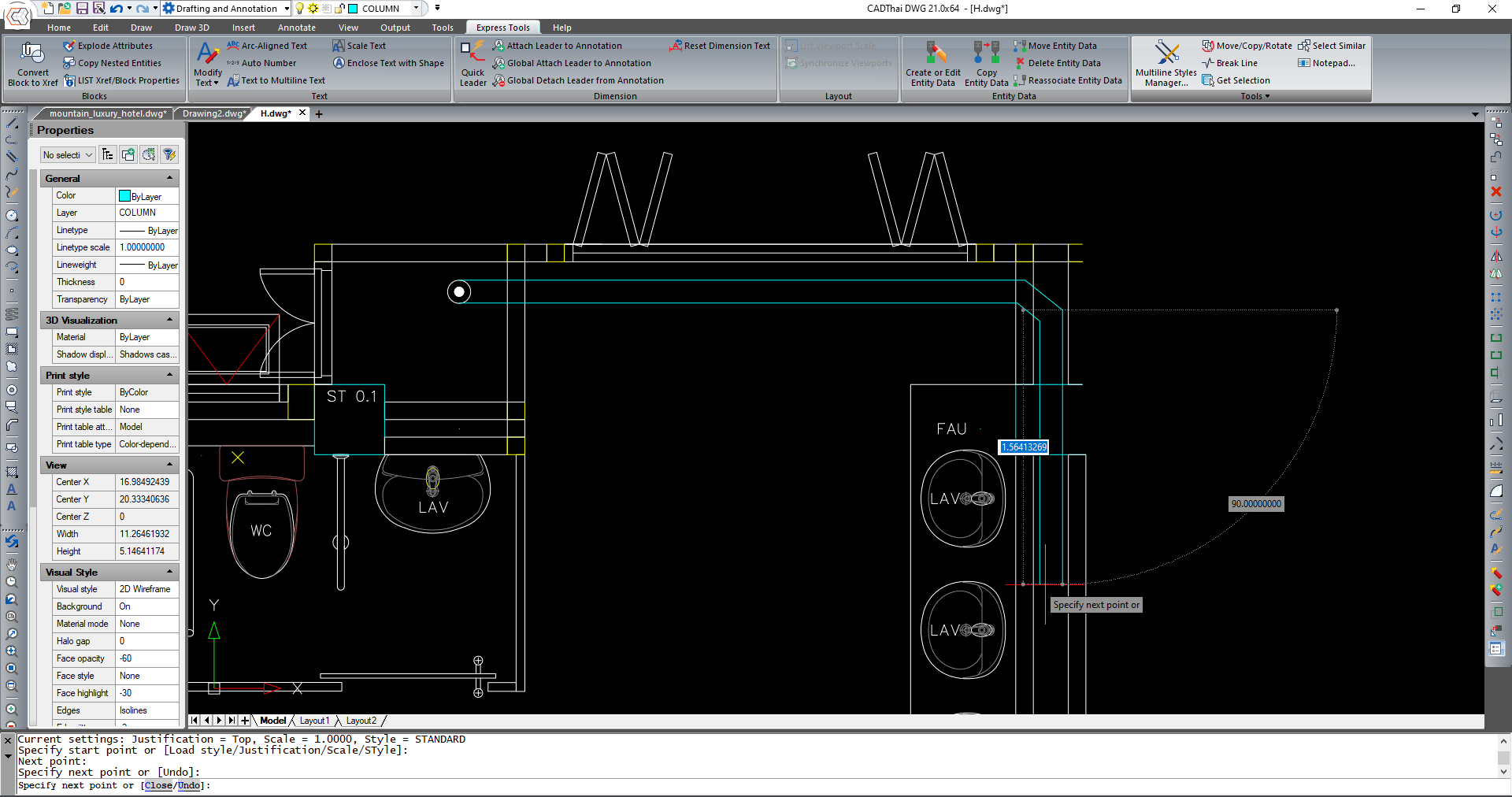Collapse the Visual Style section
This screenshot has width=1512, height=797.
[169, 572]
